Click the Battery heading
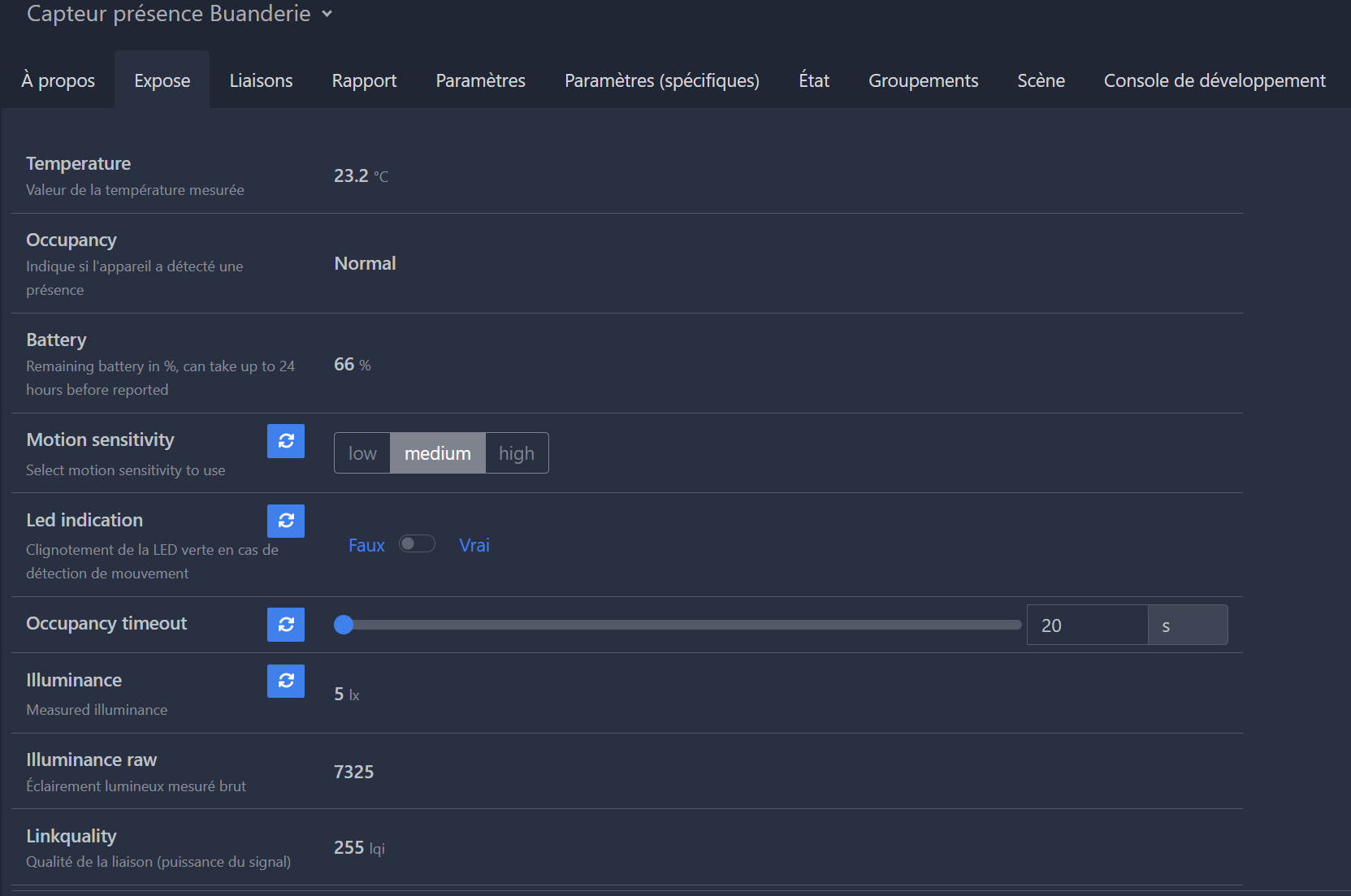The width and height of the screenshot is (1351, 896). tap(56, 340)
